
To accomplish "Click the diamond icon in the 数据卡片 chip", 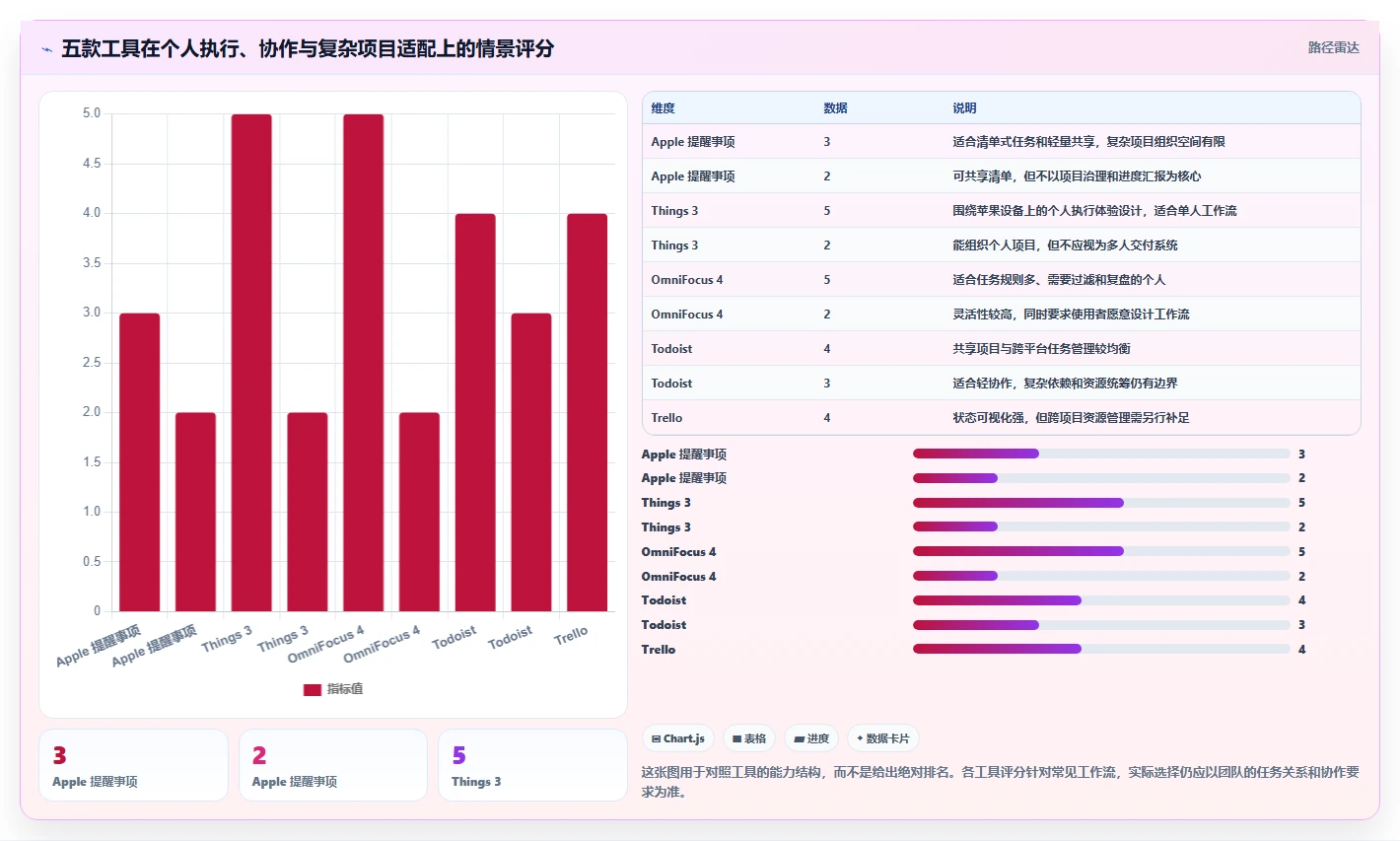I will pos(860,738).
